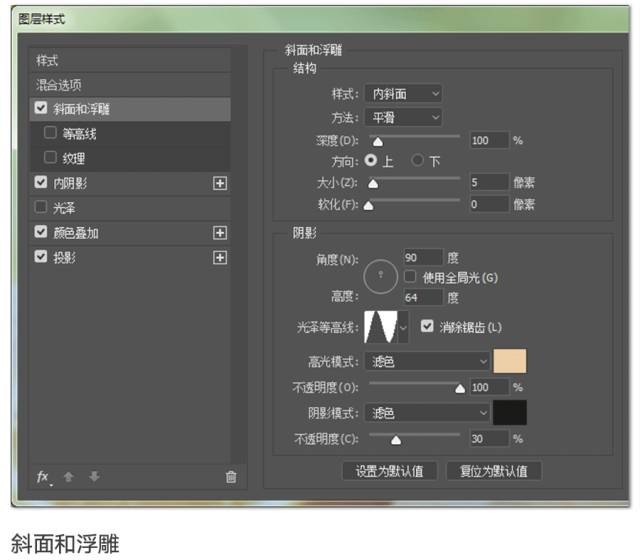Click the 深度 value field showing 100
Viewport: 640px width, 560px height.
[x=489, y=140]
